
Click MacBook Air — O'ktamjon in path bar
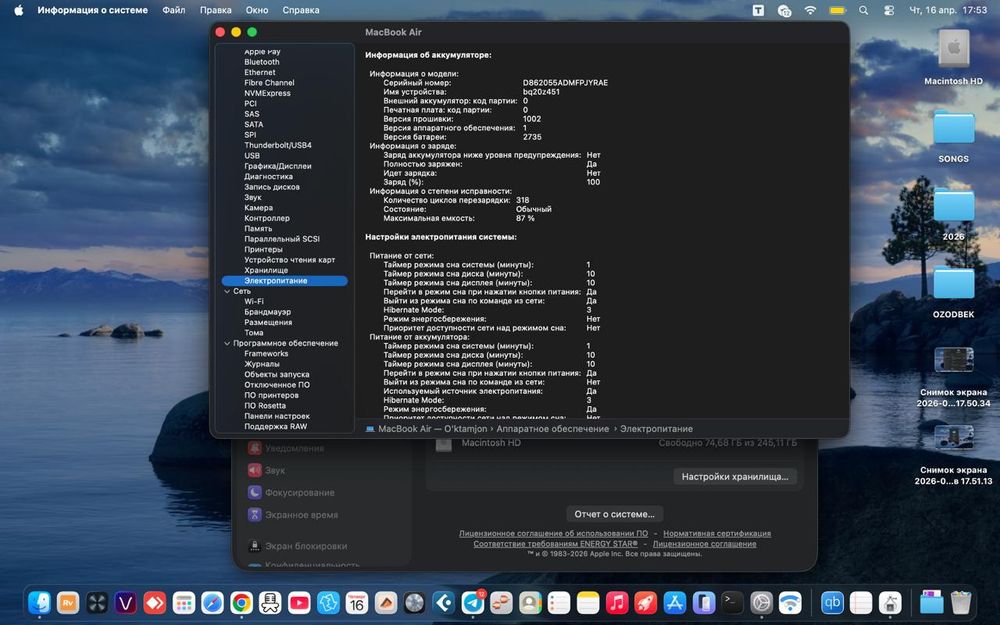click(432, 429)
